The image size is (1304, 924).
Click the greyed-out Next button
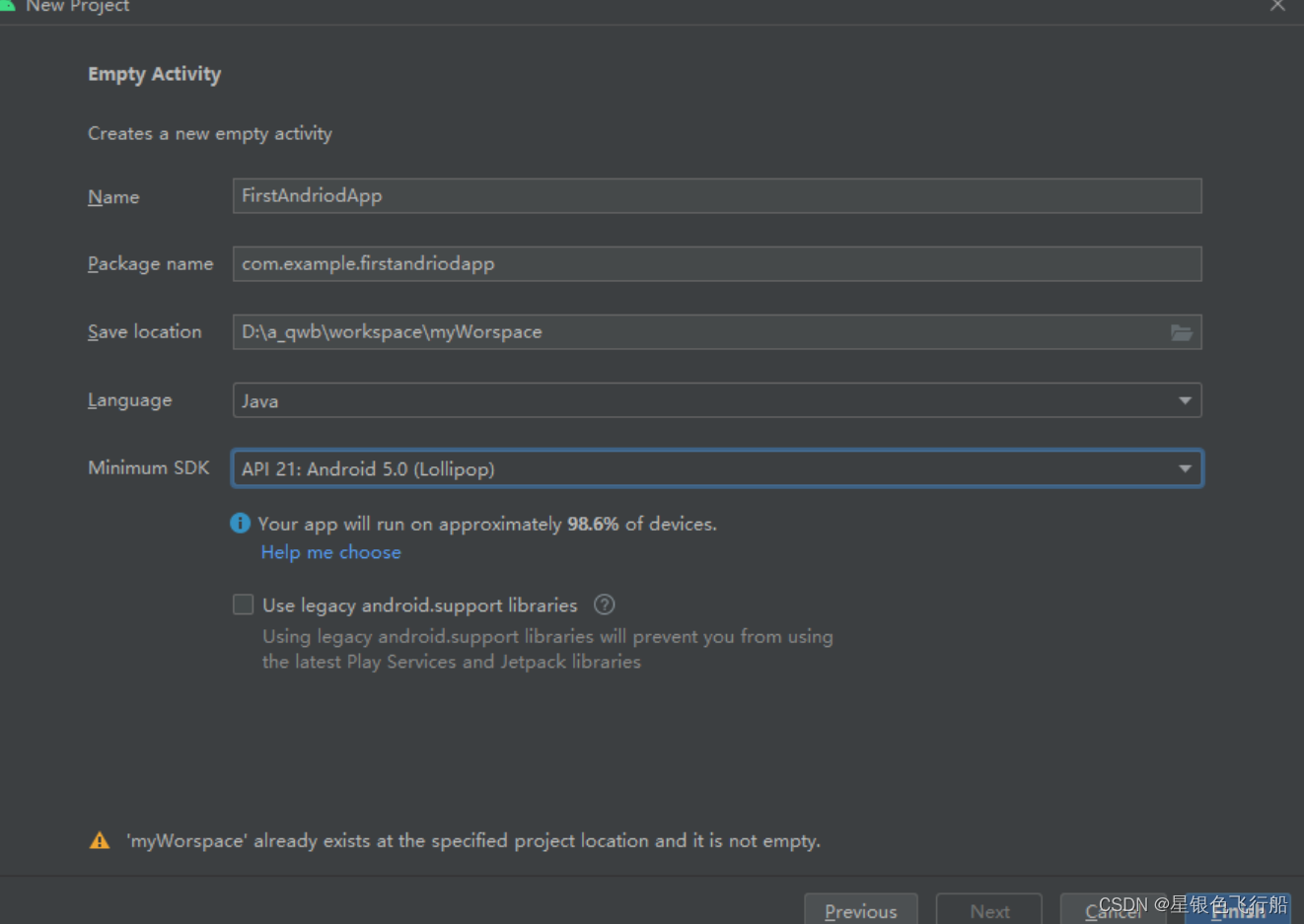[989, 910]
